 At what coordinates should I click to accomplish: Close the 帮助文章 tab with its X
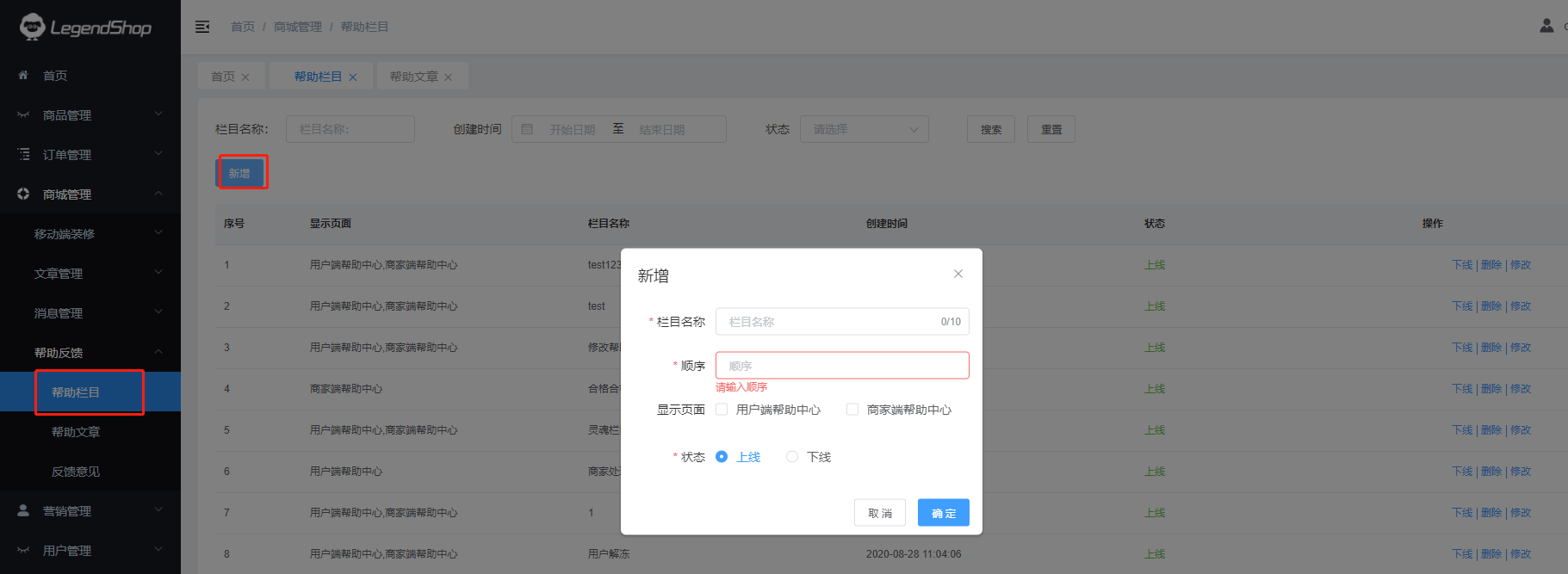coord(448,77)
